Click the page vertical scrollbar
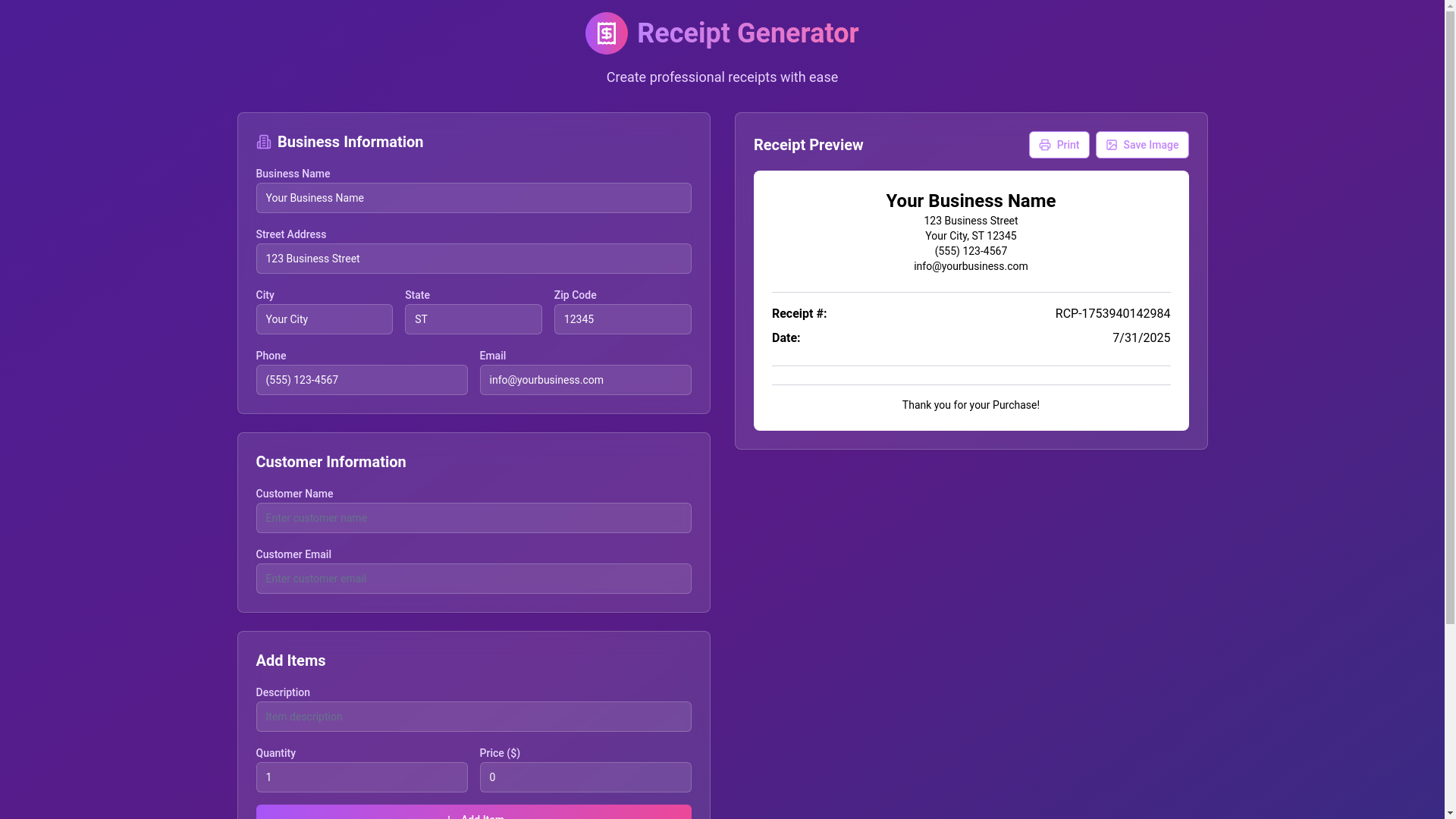This screenshot has height=819, width=1456. 1450,409
